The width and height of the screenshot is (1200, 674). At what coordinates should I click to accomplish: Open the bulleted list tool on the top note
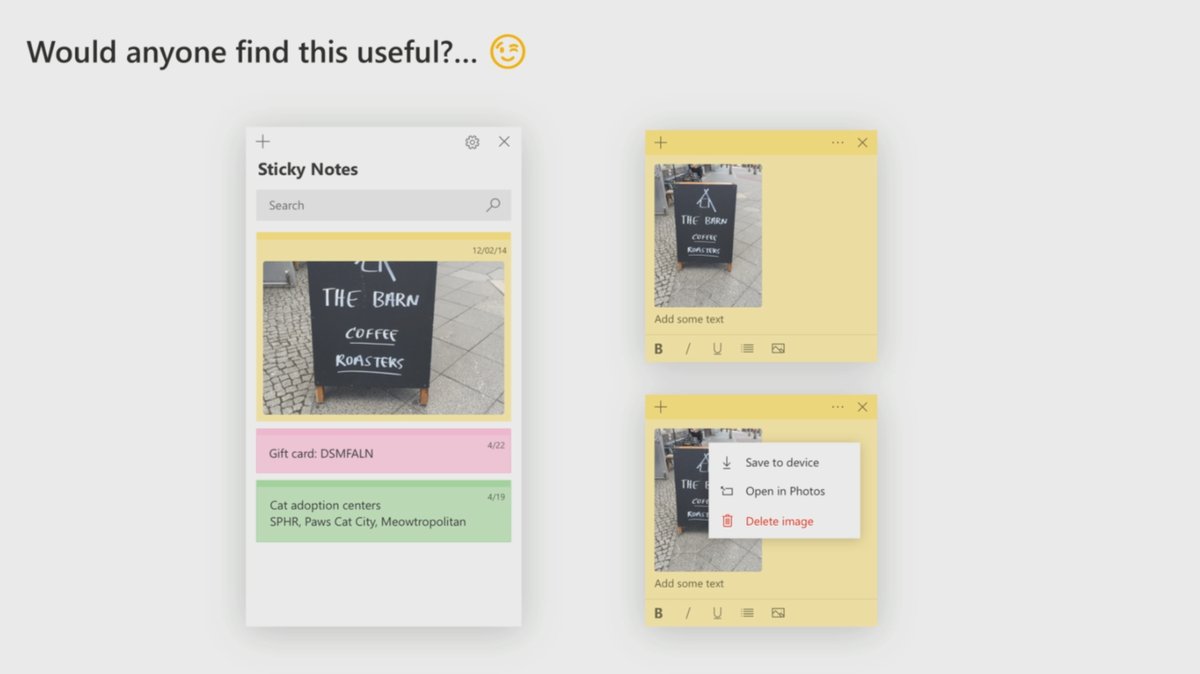[x=747, y=348]
